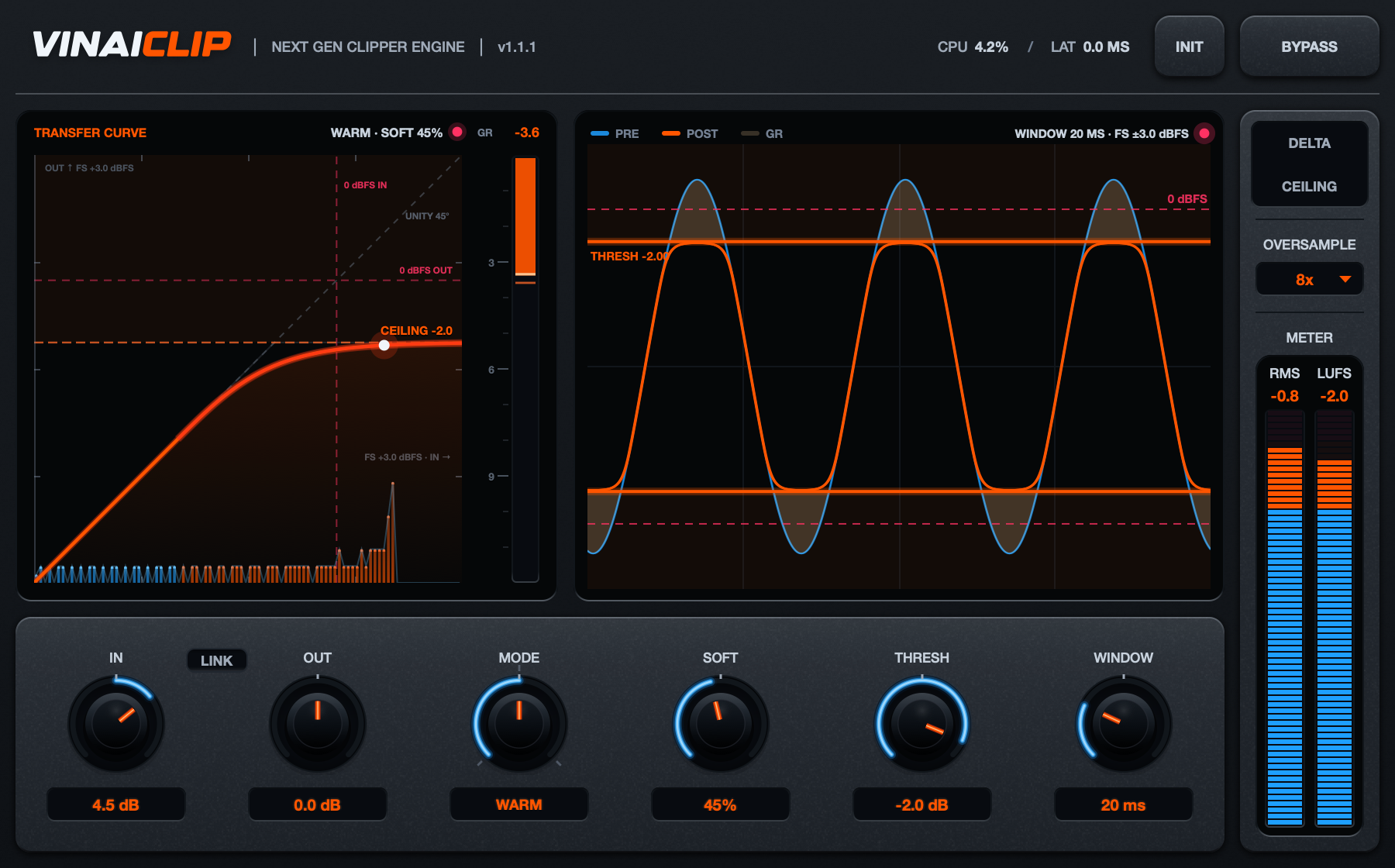This screenshot has height=868, width=1395.
Task: Click the RMS -0.8 readout
Action: point(1285,396)
